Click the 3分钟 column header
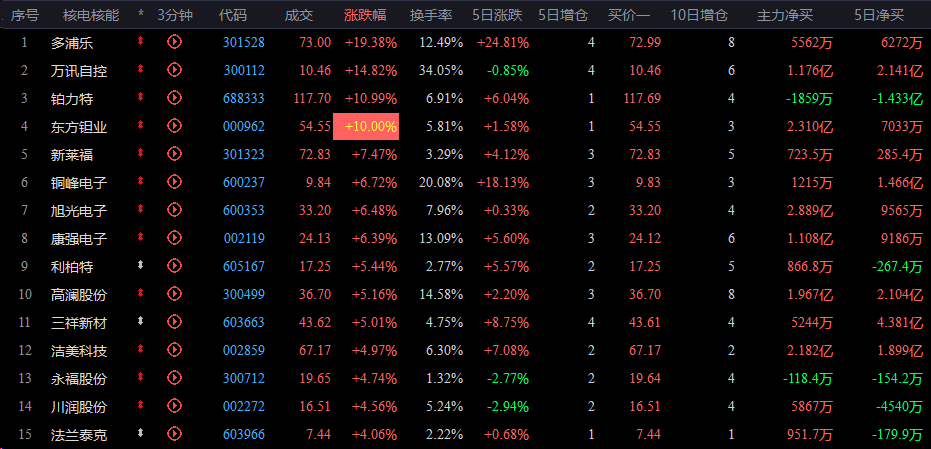This screenshot has height=449, width=931. (175, 15)
